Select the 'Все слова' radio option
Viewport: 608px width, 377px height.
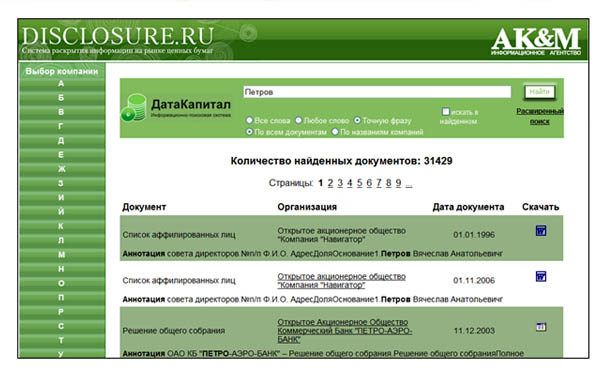249,121
